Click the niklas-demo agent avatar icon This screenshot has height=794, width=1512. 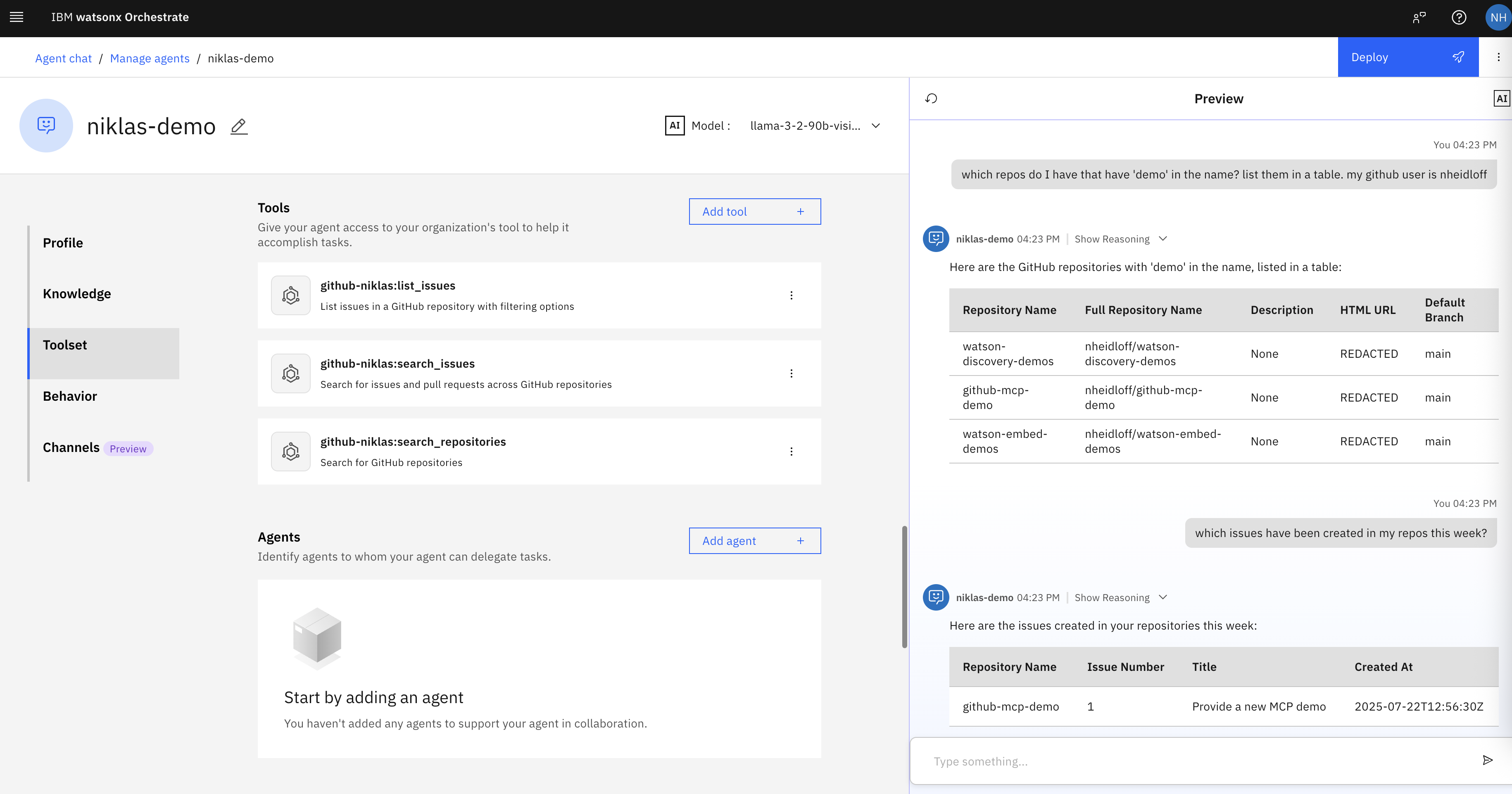coord(46,125)
